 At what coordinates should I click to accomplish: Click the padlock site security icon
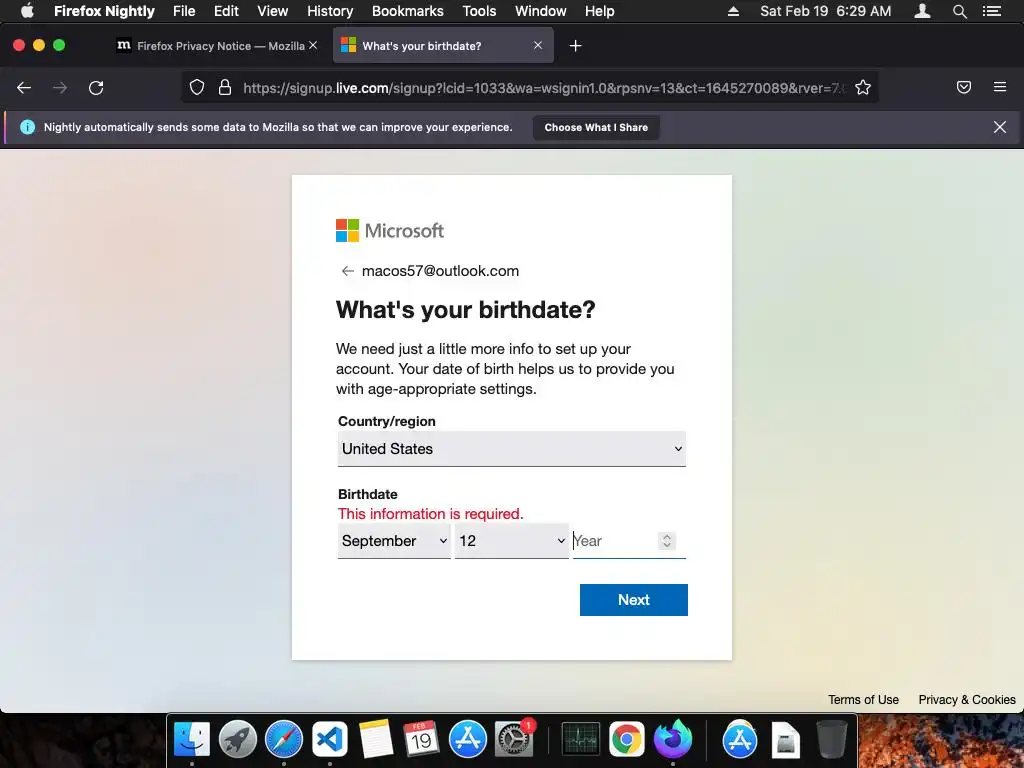coord(225,88)
